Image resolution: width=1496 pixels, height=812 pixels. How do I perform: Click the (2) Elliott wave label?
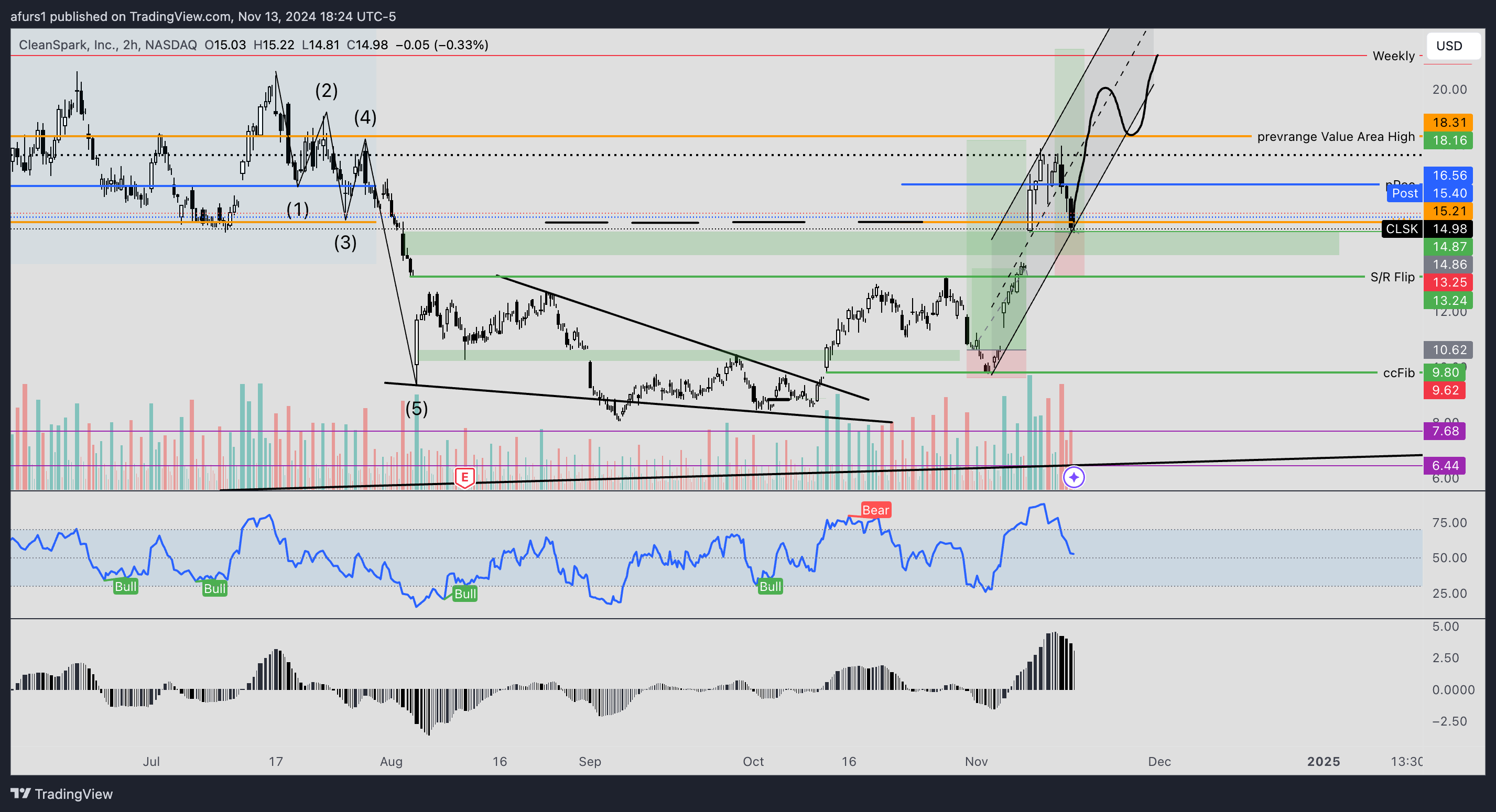click(327, 91)
